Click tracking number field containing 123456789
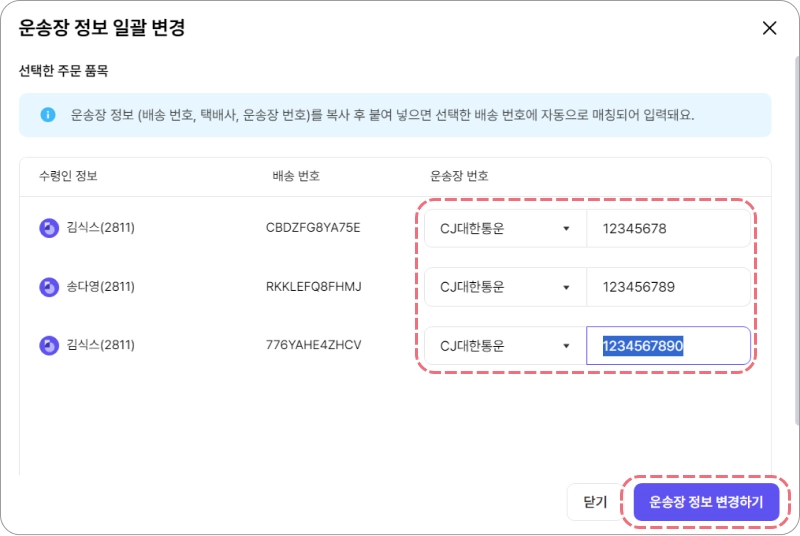Image resolution: width=800 pixels, height=536 pixels. point(668,287)
